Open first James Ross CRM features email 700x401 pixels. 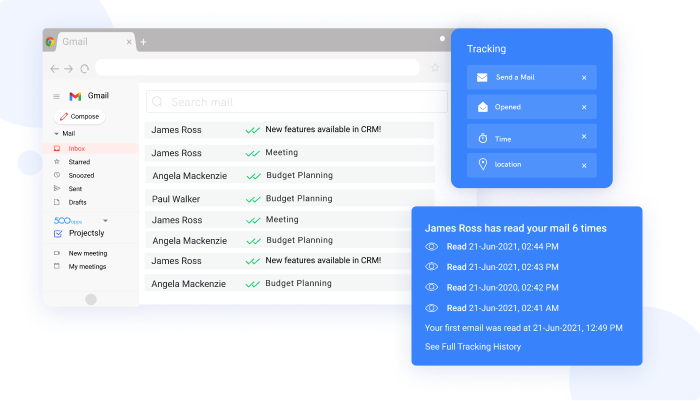click(289, 130)
